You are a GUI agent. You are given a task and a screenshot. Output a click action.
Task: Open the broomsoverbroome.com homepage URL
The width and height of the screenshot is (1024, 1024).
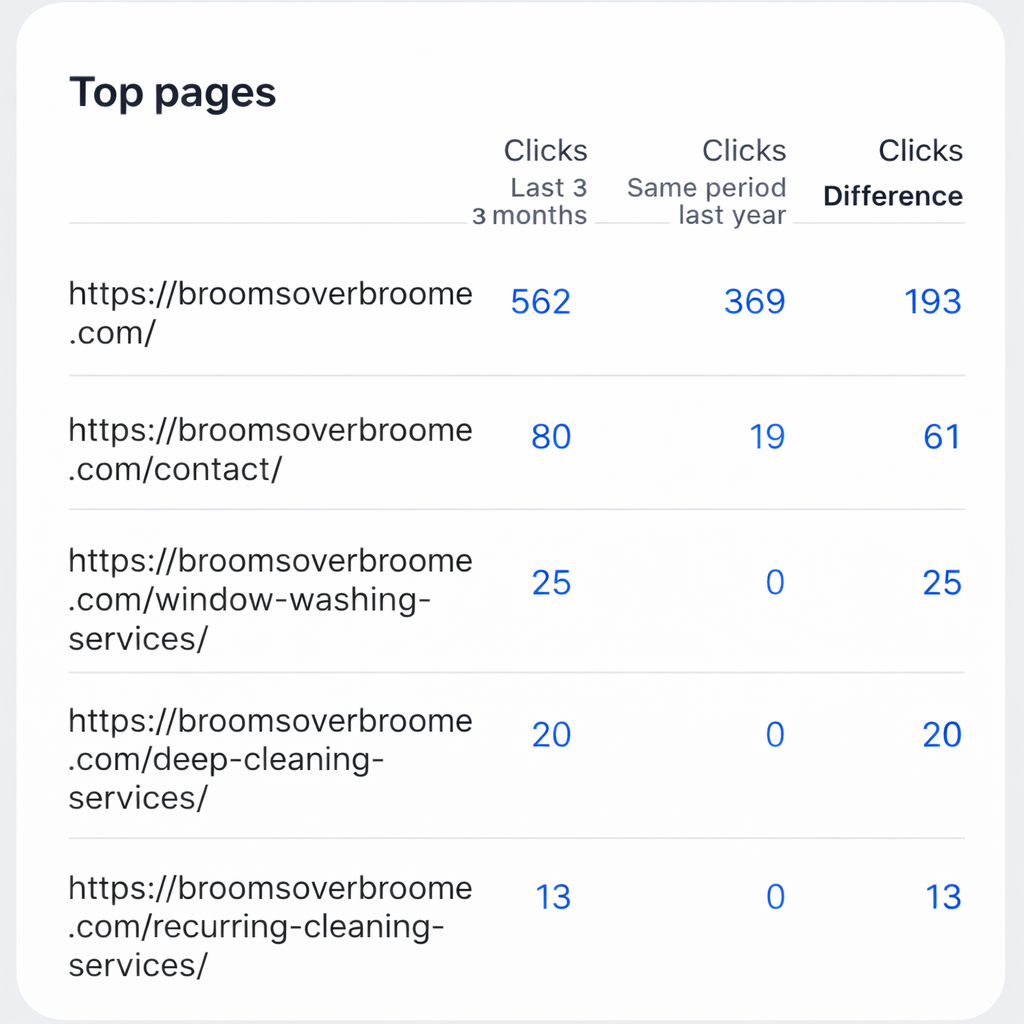tap(270, 313)
